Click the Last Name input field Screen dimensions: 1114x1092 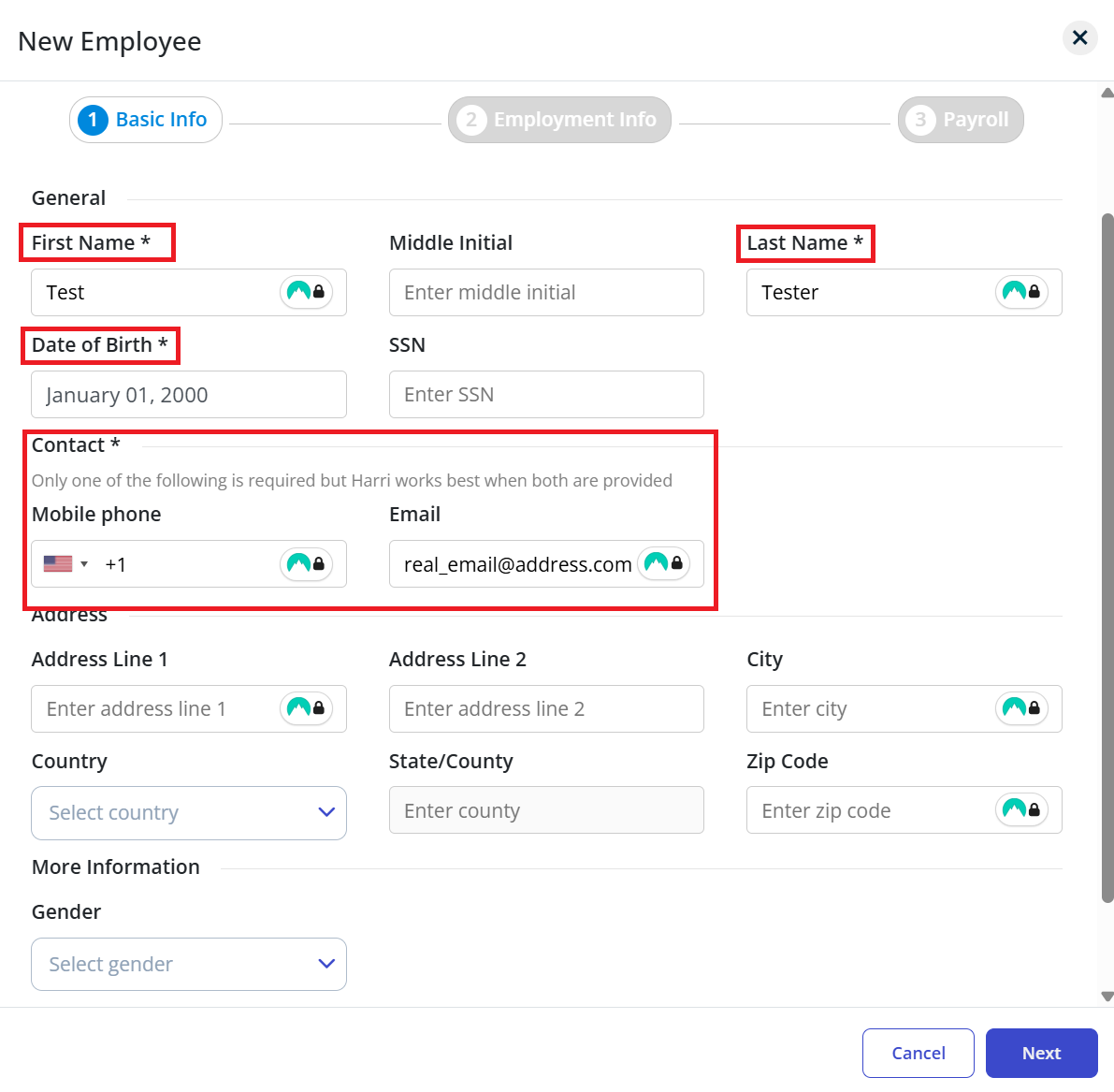(904, 292)
